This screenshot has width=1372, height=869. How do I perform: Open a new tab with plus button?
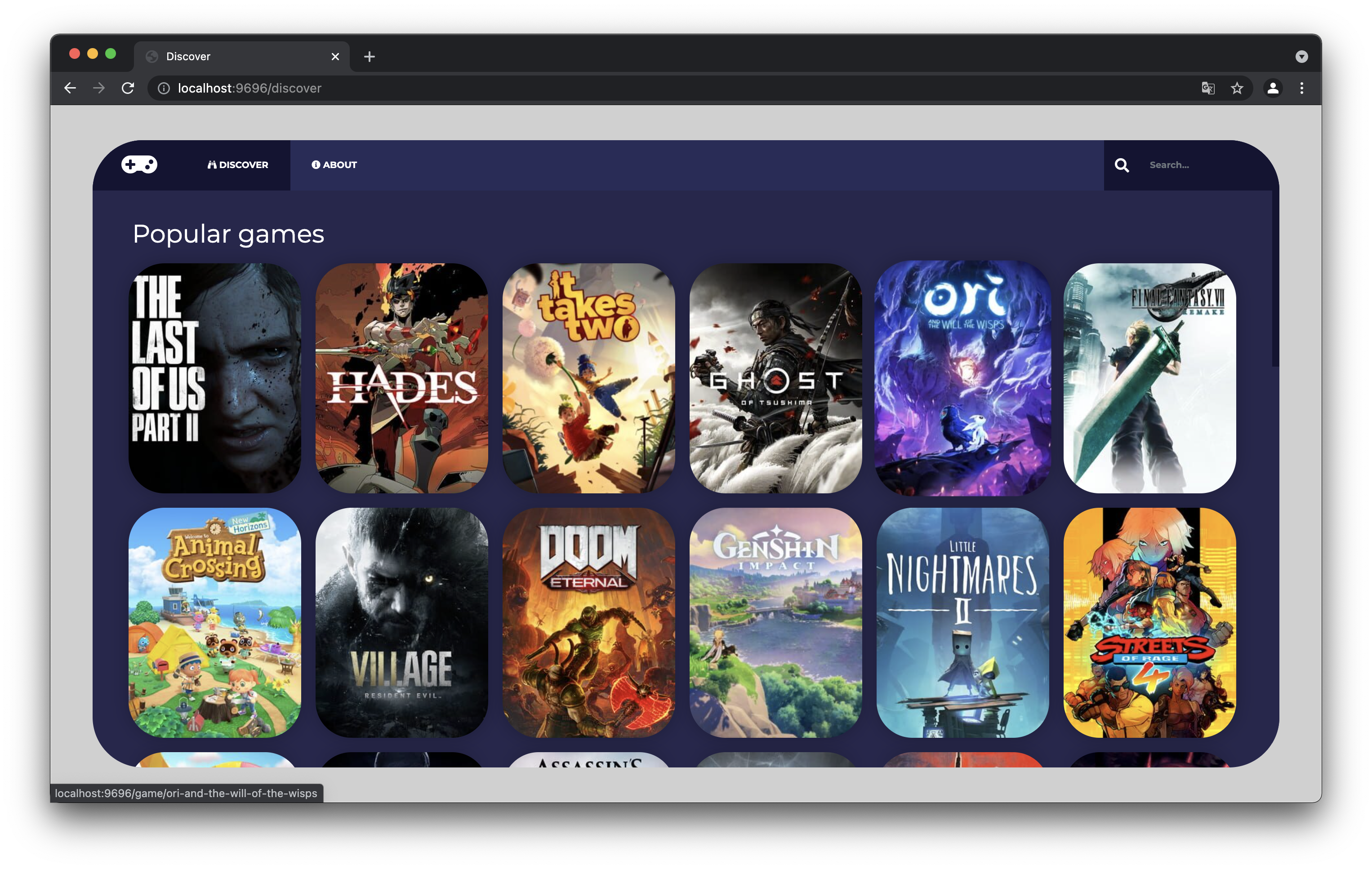point(369,56)
